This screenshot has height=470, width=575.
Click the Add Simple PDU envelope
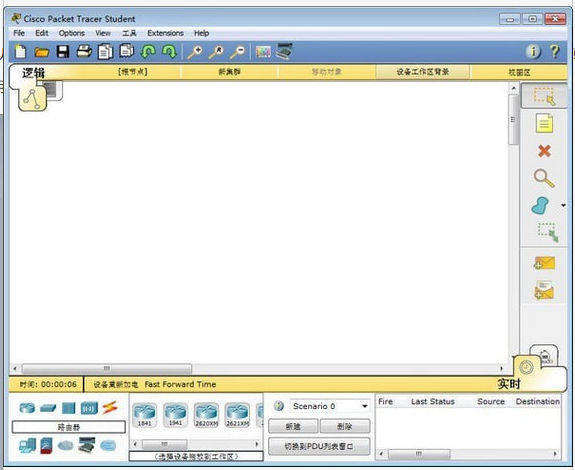pyautogui.click(x=544, y=263)
